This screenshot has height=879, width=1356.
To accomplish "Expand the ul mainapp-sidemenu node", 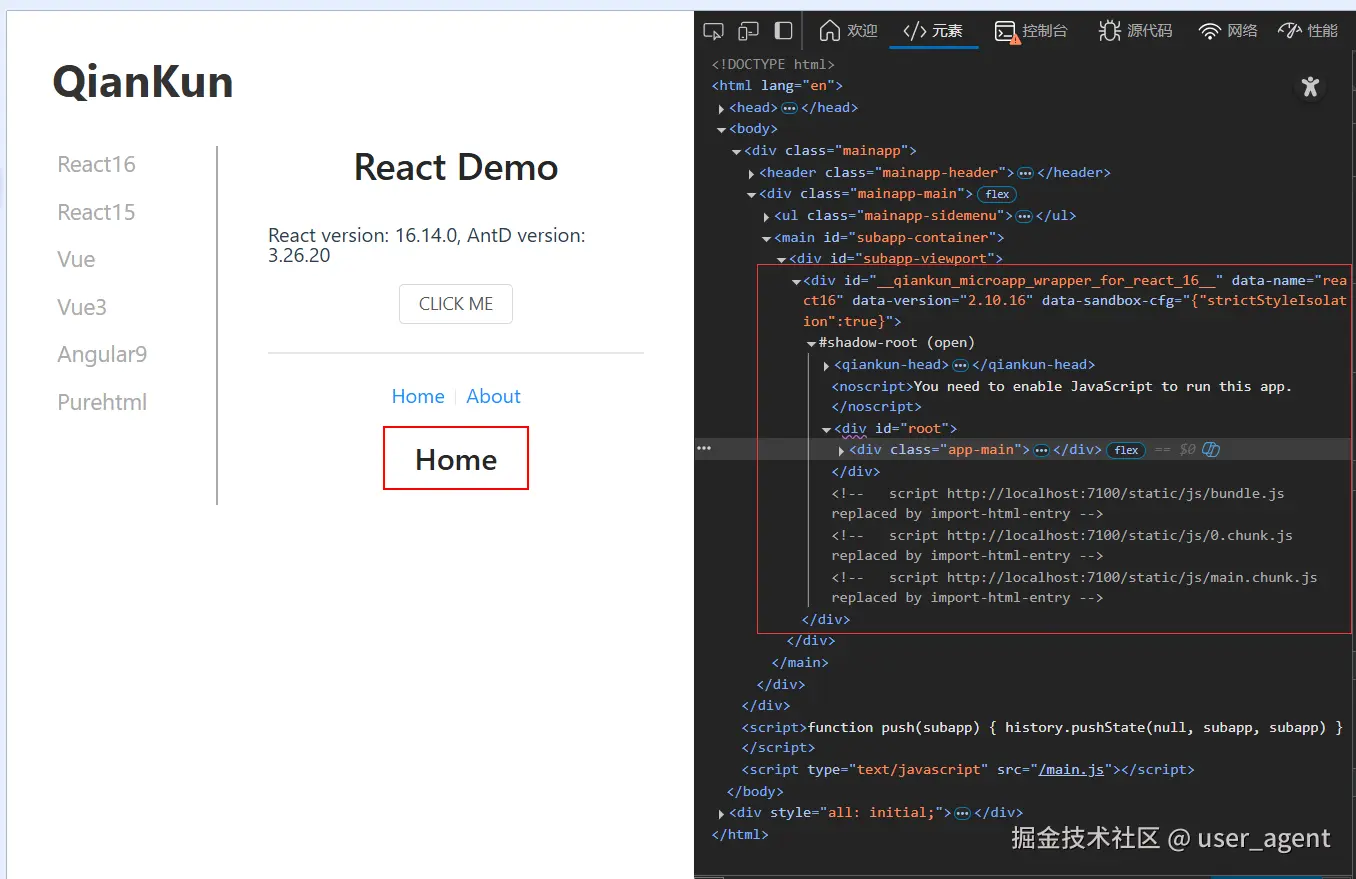I will (x=767, y=216).
